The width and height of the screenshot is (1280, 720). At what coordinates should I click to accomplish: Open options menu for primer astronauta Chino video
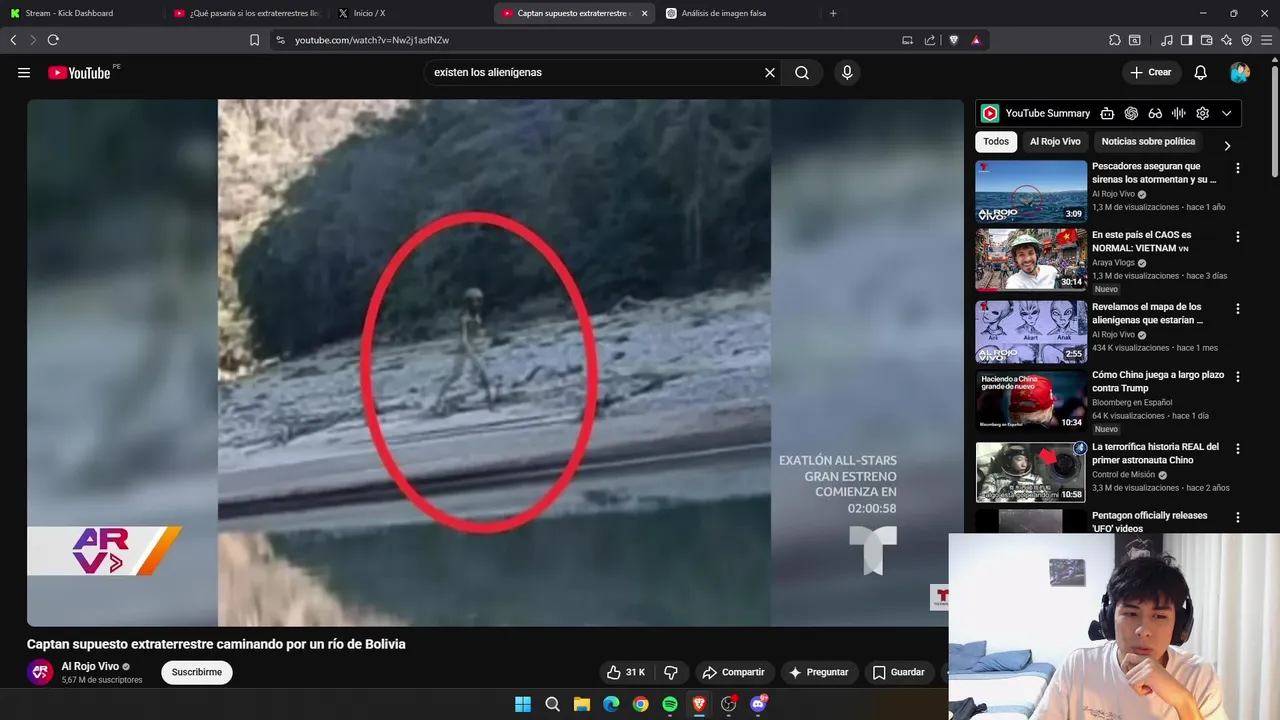point(1237,449)
